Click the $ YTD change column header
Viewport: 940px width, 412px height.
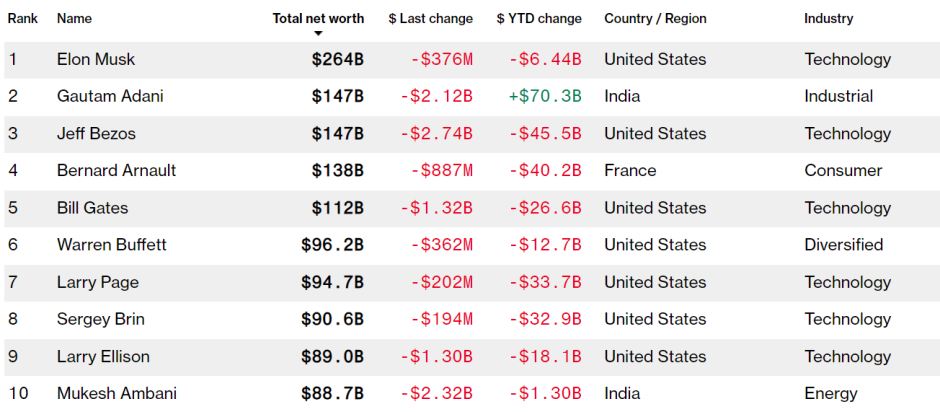click(538, 19)
